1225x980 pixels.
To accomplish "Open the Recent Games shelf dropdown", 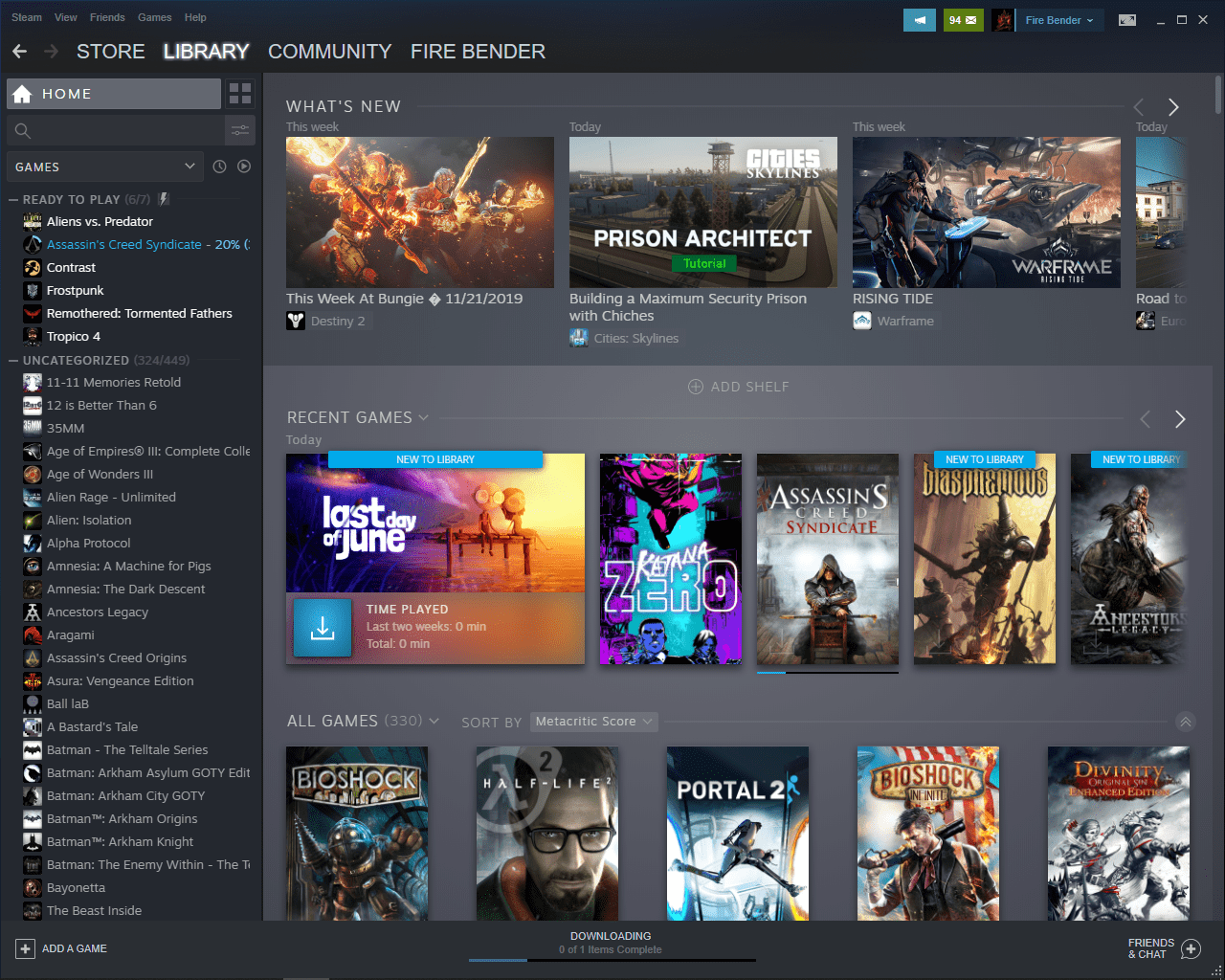I will point(423,417).
